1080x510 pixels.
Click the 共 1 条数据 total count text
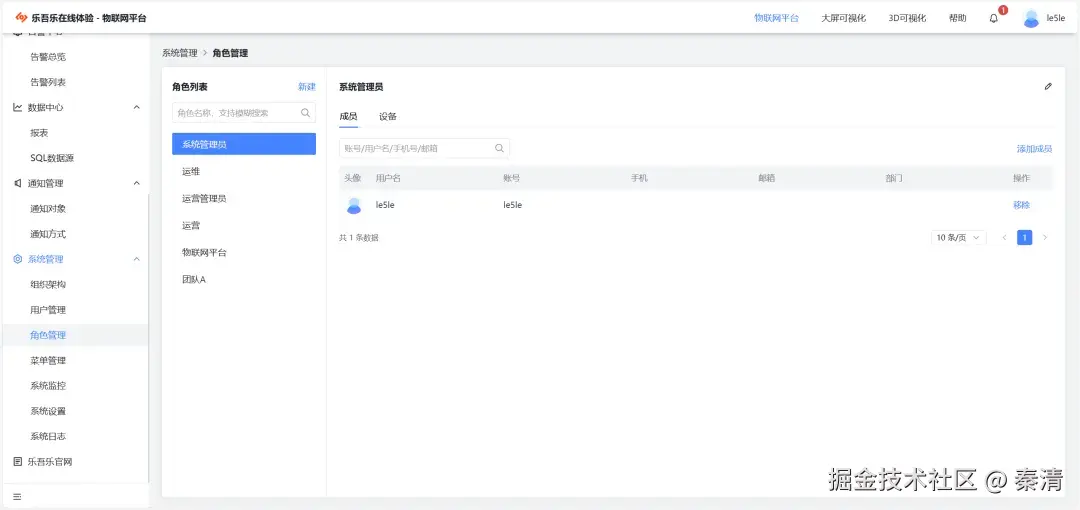pyautogui.click(x=359, y=238)
